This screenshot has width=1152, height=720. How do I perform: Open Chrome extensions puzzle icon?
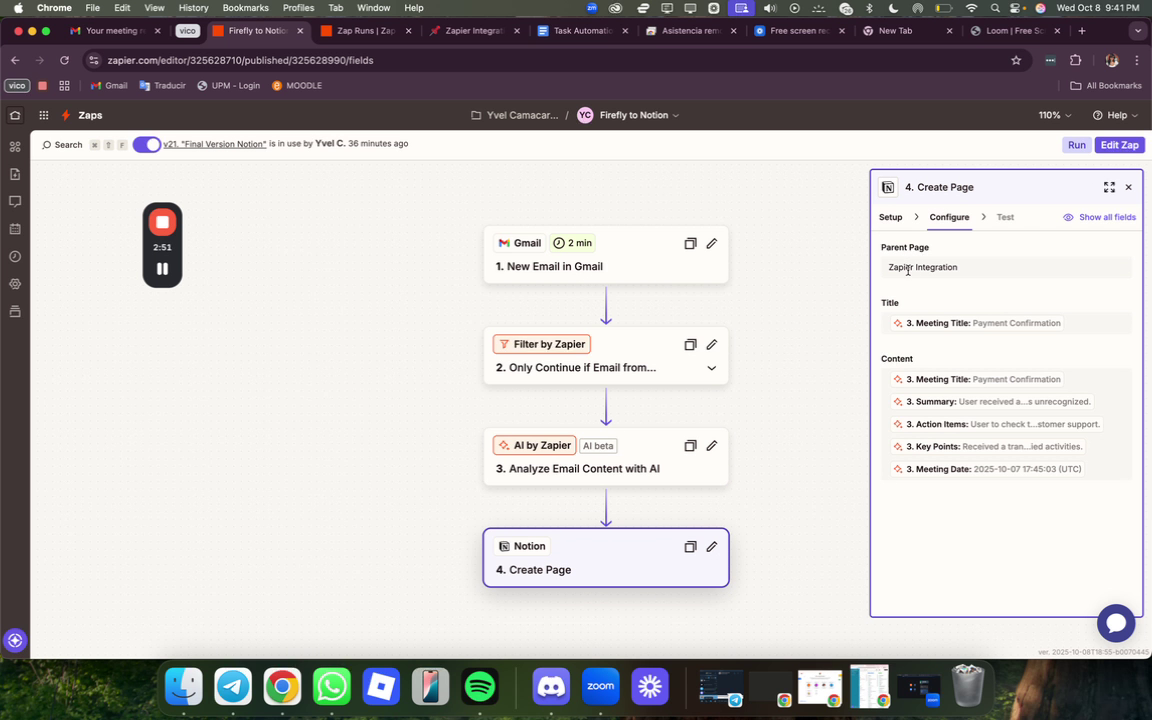coord(1076,60)
